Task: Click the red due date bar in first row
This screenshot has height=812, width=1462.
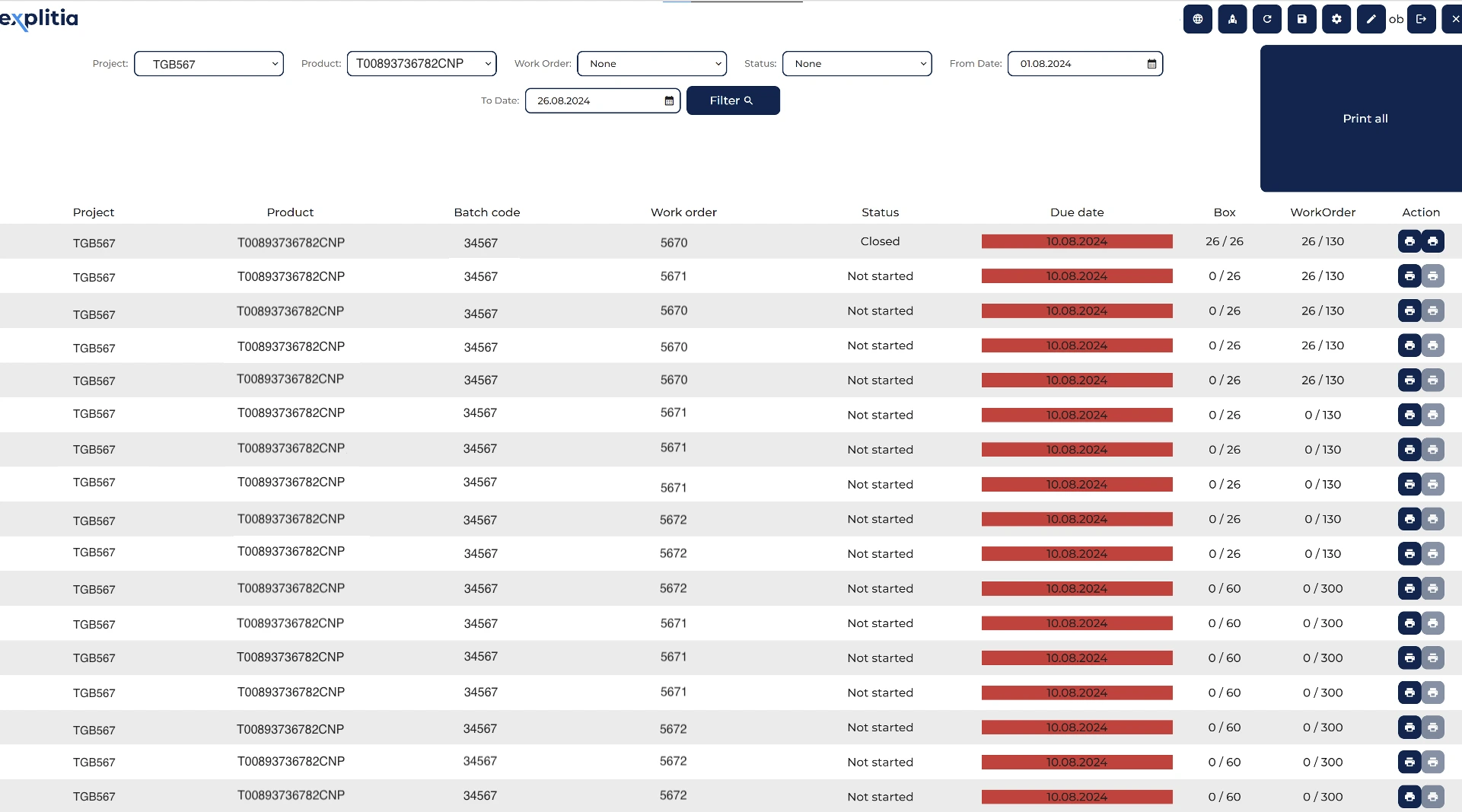Action: pos(1077,241)
